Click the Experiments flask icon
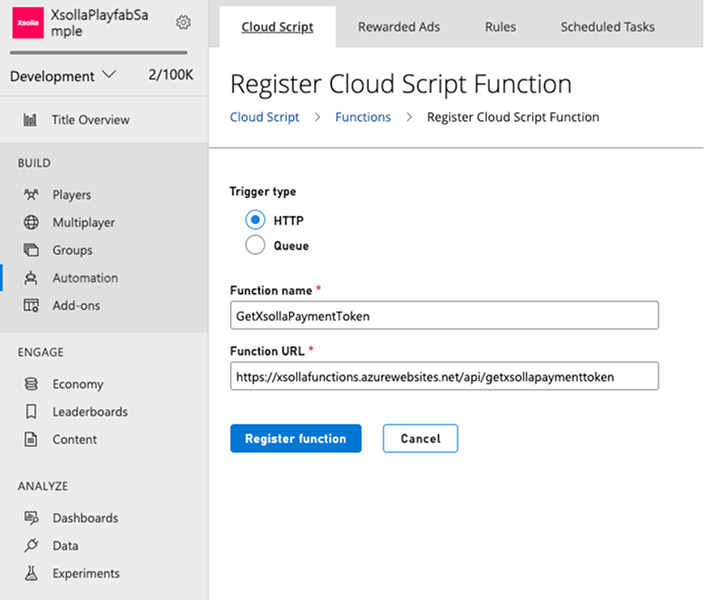The width and height of the screenshot is (704, 600). (31, 574)
